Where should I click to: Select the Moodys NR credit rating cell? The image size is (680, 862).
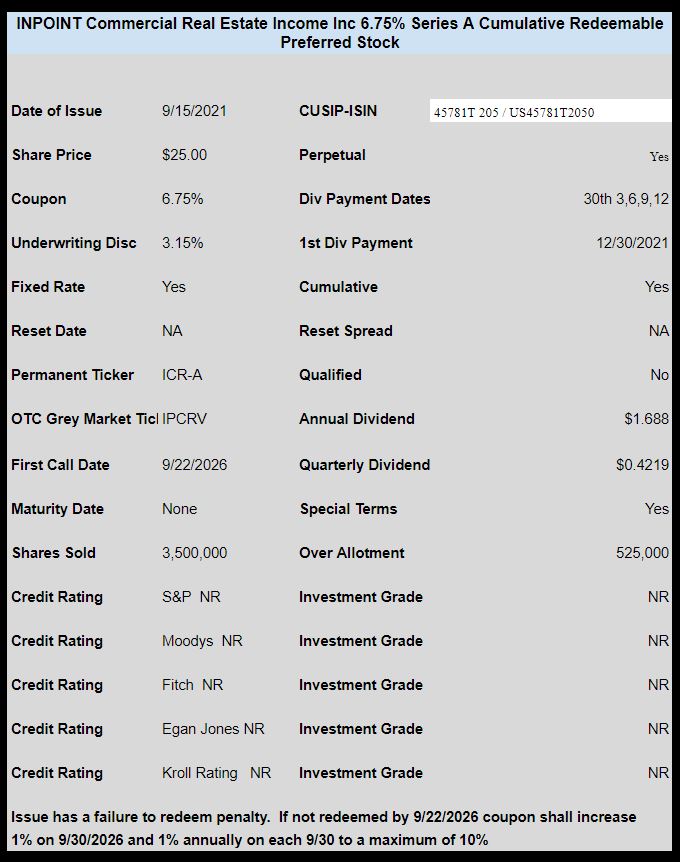pos(202,641)
